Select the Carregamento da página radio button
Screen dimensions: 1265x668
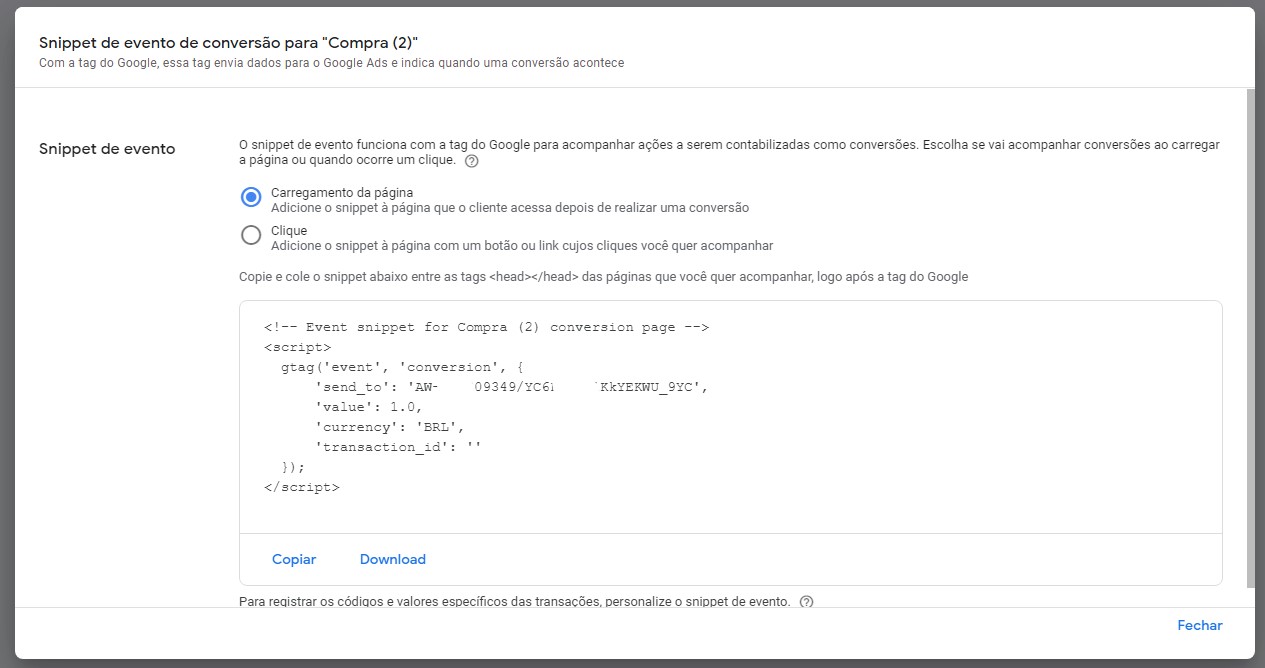click(x=251, y=197)
